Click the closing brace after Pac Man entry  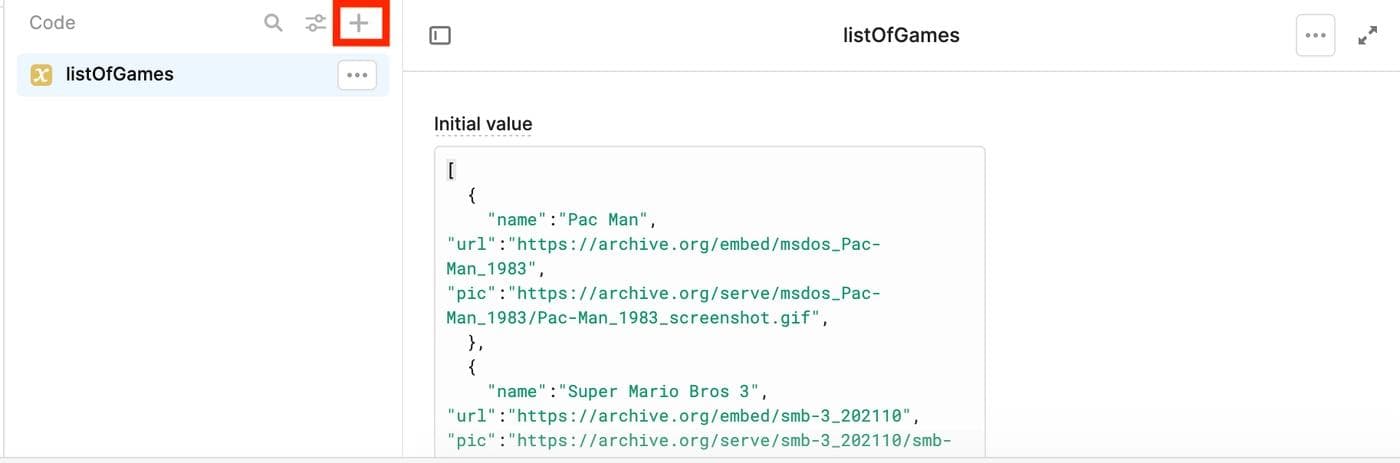pos(474,342)
